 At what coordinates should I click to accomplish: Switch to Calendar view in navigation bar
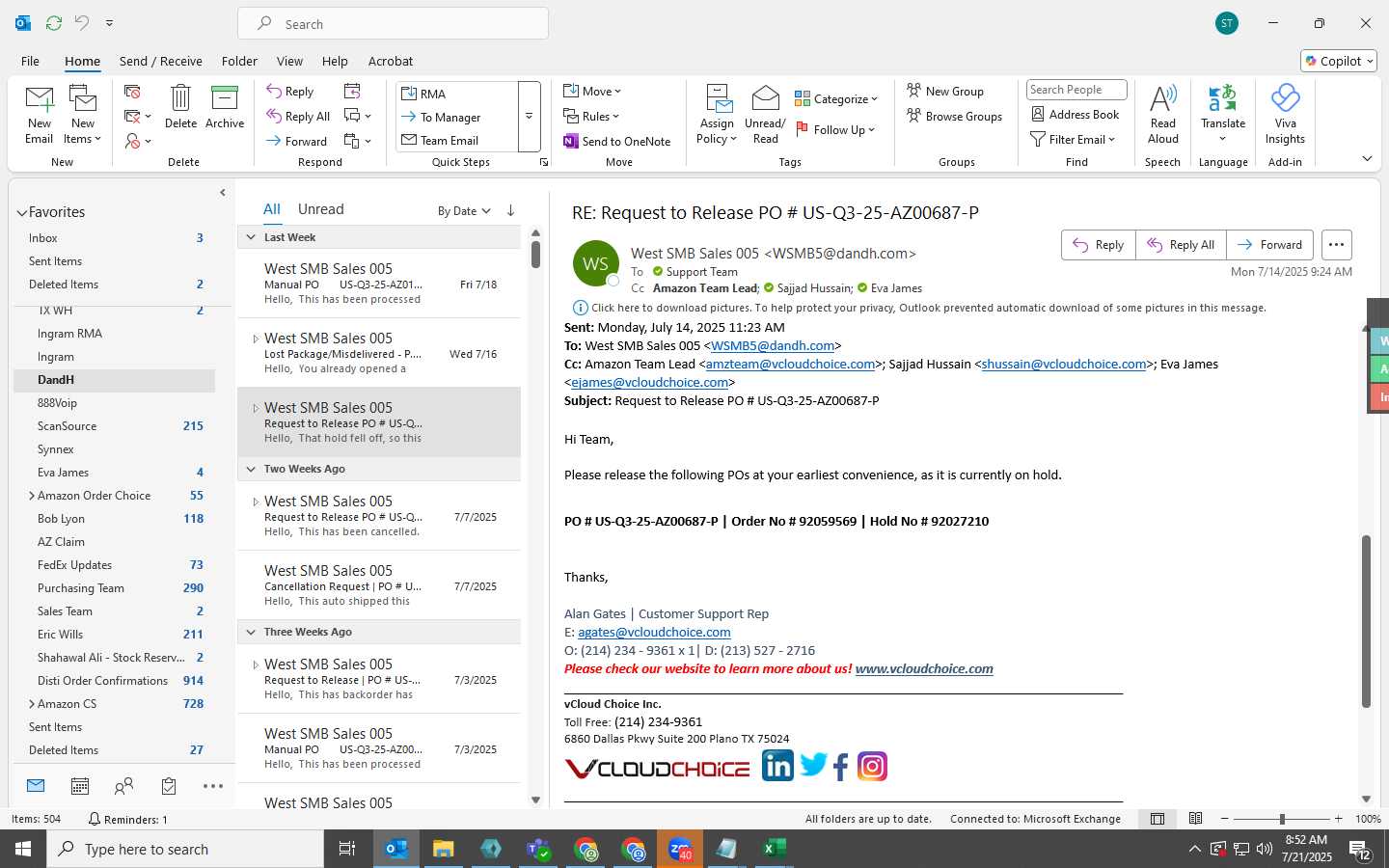tap(80, 786)
